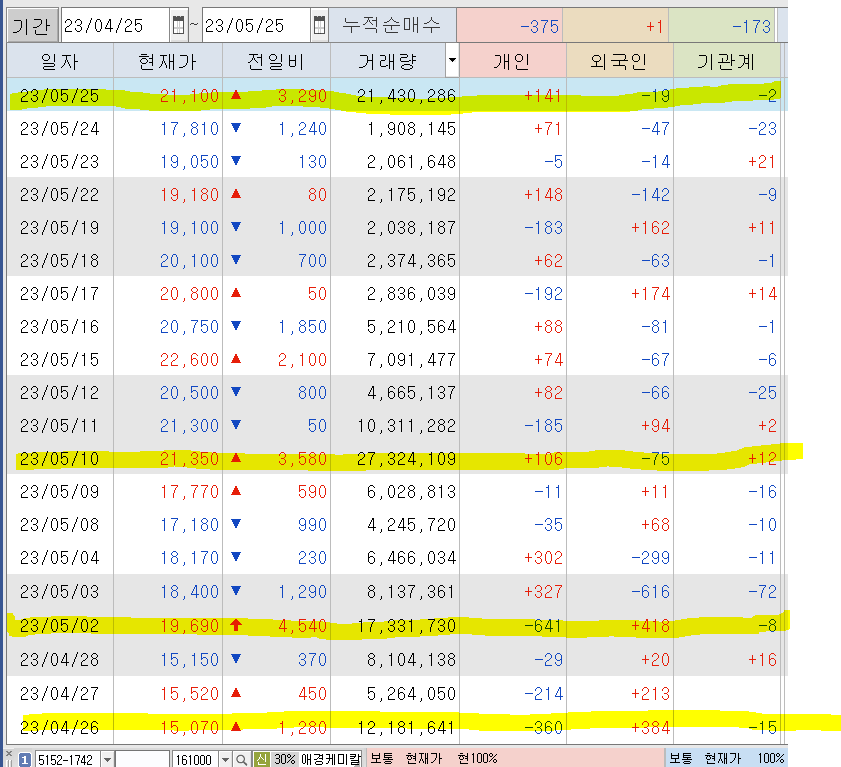Viewport: 841px width, 767px height.
Task: Select the 23/04/28 date cell
Action: pos(60,659)
